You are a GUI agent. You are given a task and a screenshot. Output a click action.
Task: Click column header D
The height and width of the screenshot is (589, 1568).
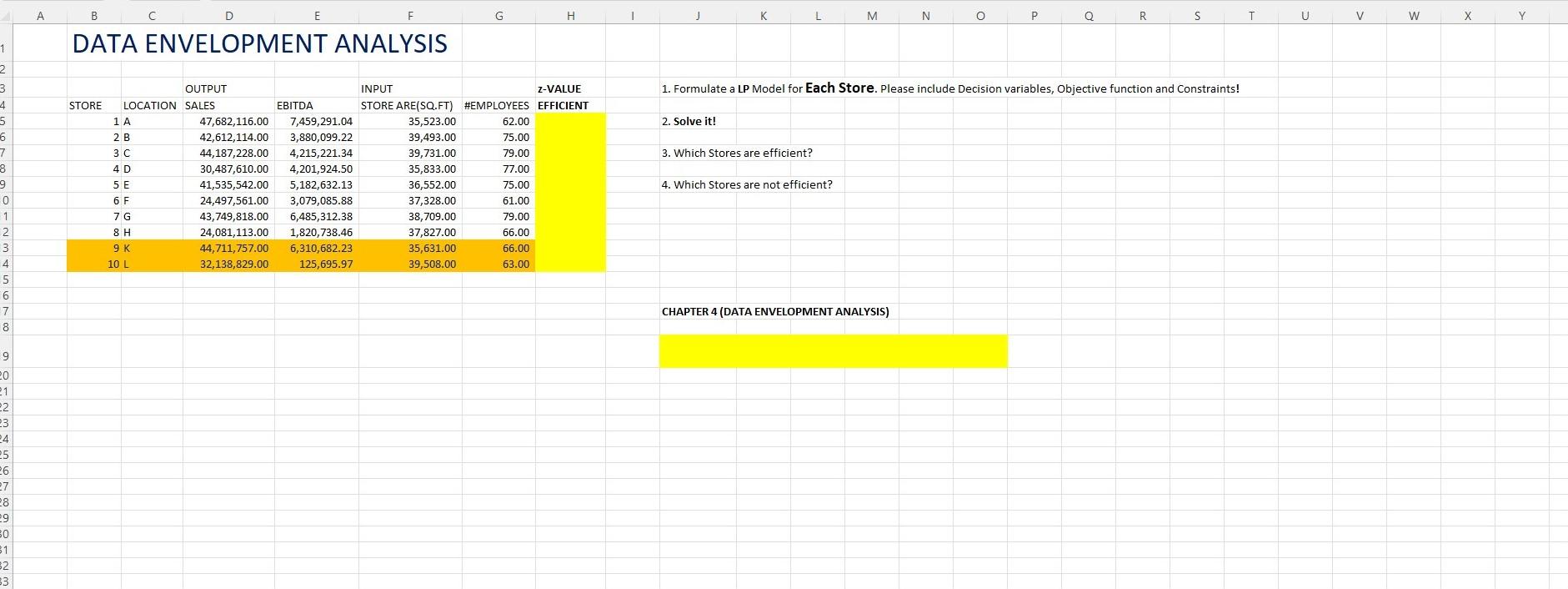(x=229, y=16)
